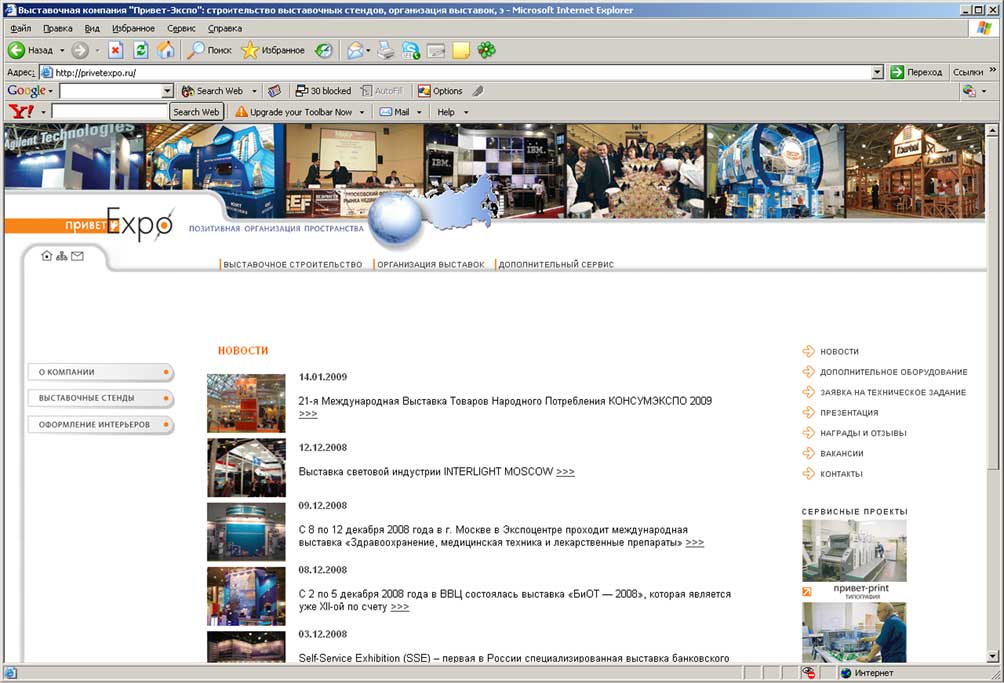Click the website's site map icon
This screenshot has width=1004, height=683.
pyautogui.click(x=62, y=256)
